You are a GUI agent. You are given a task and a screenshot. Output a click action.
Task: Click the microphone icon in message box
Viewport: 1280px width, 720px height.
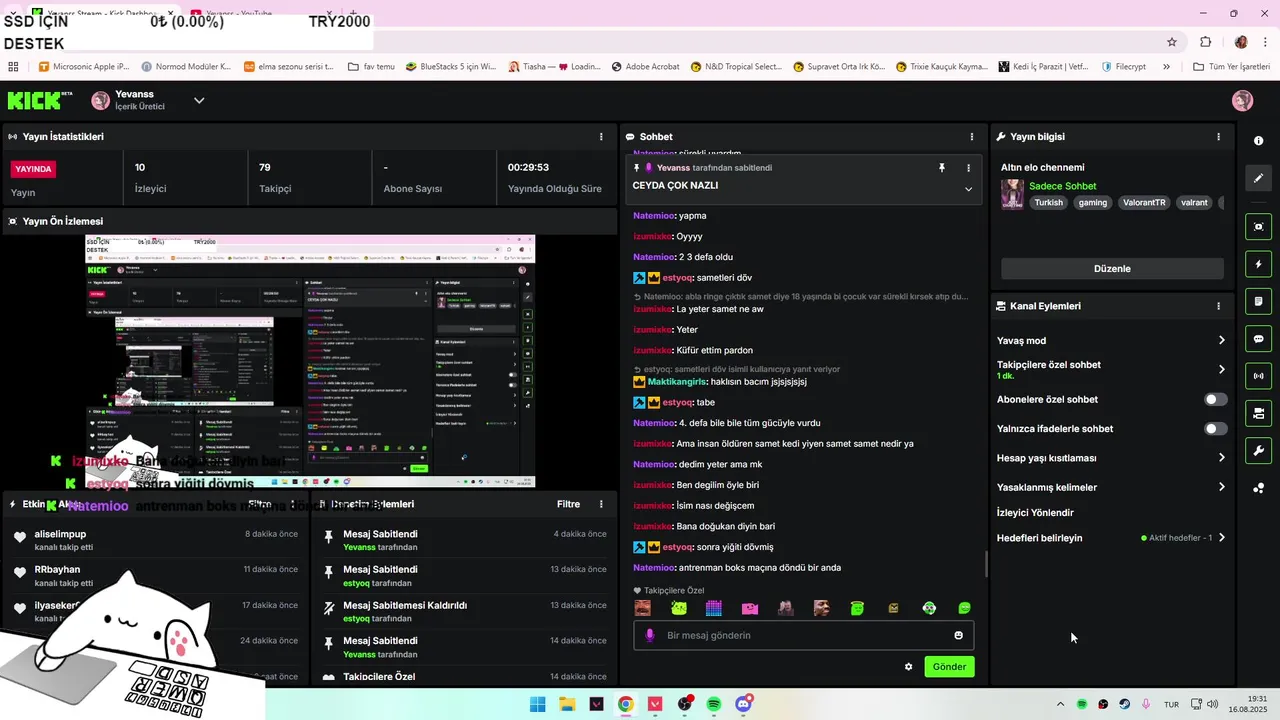[x=650, y=635]
